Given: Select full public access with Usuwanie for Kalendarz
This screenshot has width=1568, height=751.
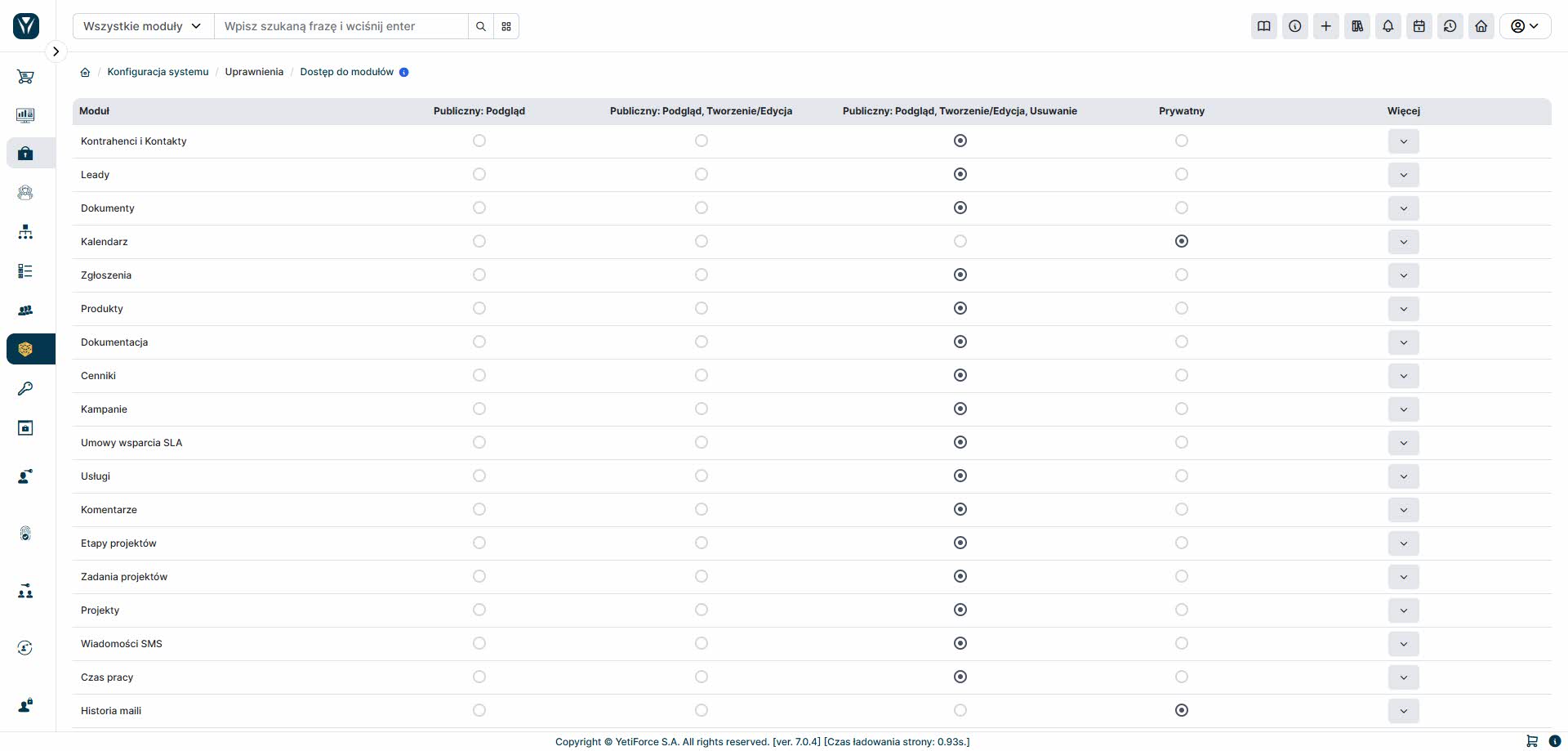Looking at the screenshot, I should [960, 241].
